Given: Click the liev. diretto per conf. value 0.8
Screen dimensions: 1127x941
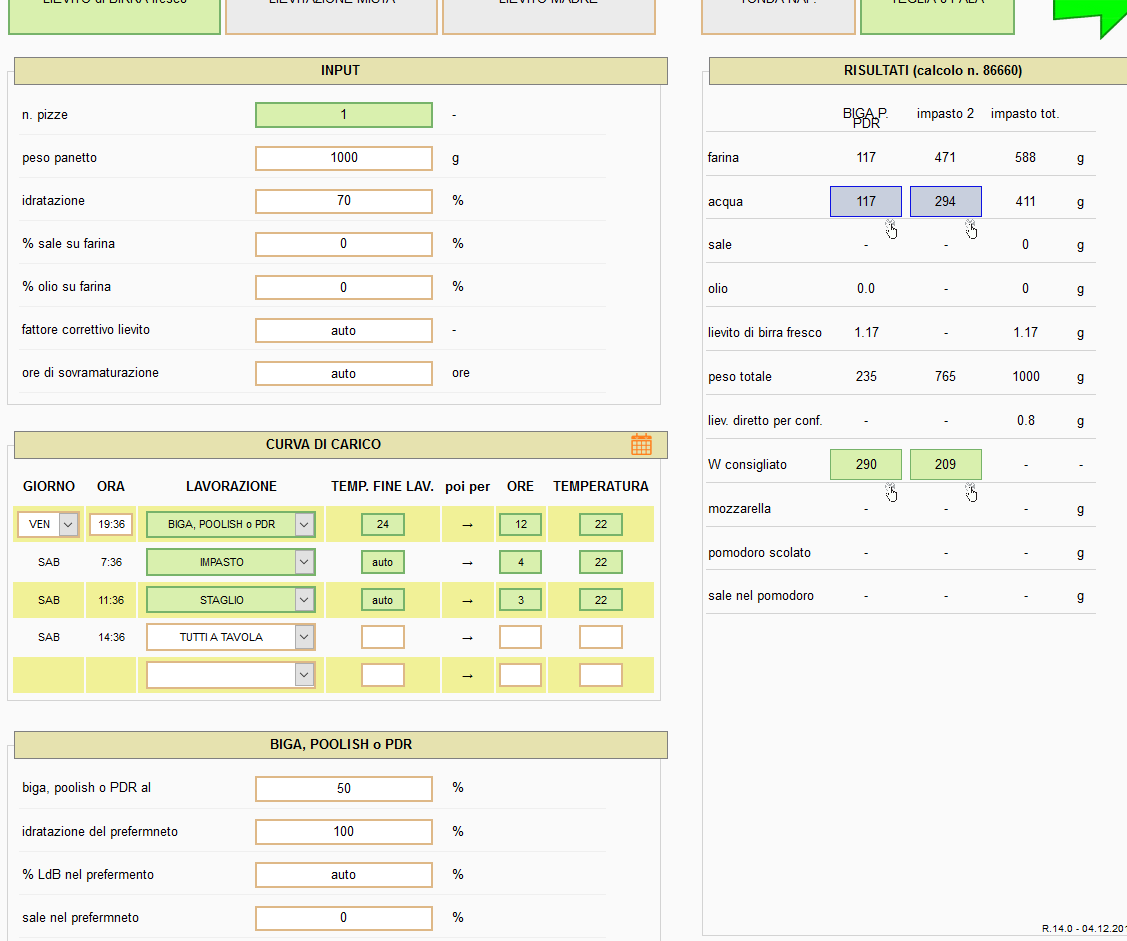Looking at the screenshot, I should click(x=1026, y=421).
